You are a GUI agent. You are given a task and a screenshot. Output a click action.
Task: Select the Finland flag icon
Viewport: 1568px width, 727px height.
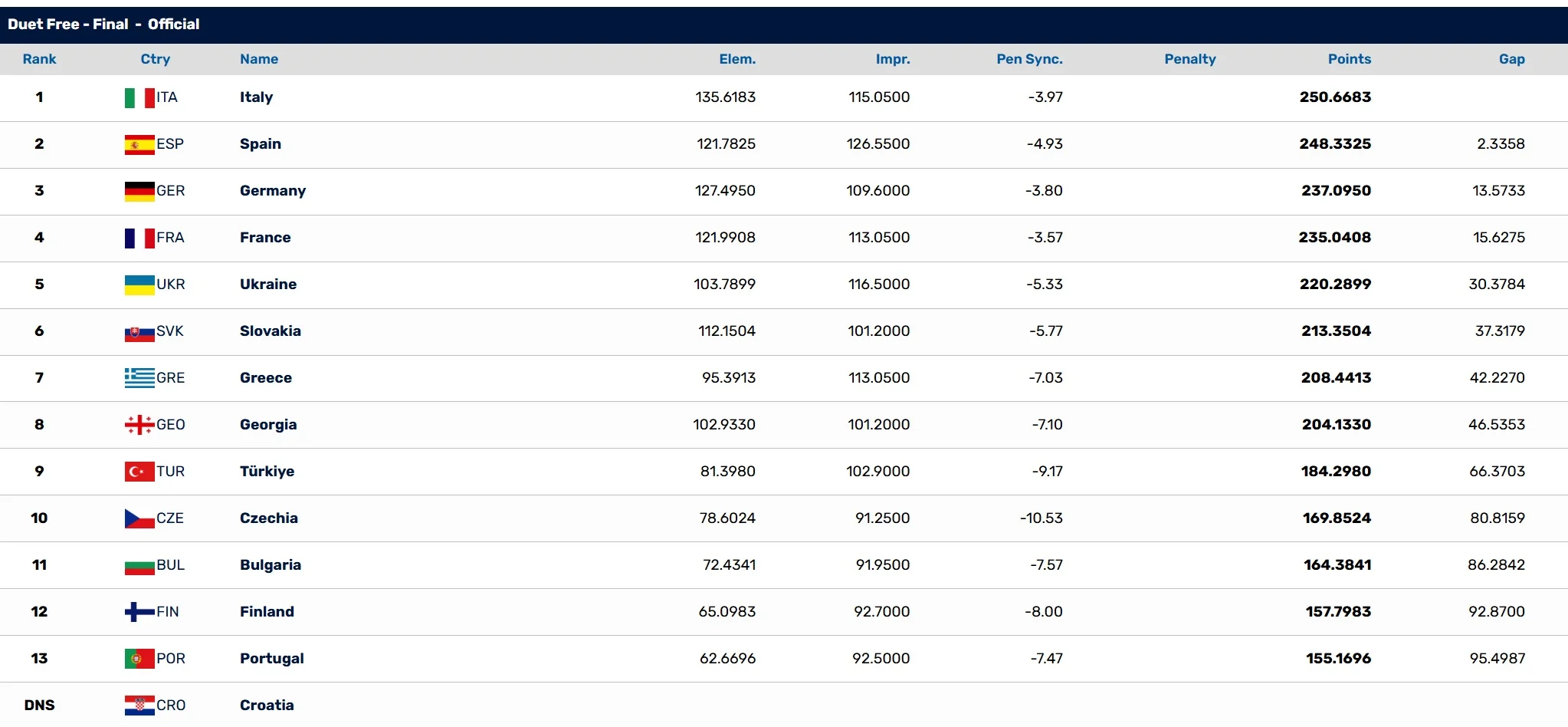pyautogui.click(x=139, y=612)
